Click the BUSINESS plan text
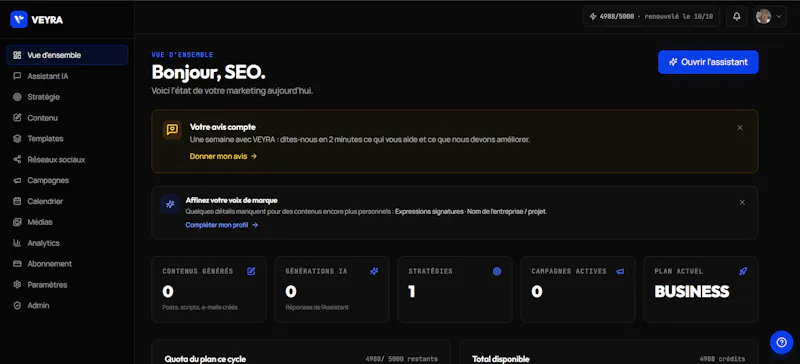Image resolution: width=800 pixels, height=364 pixels. pos(692,292)
